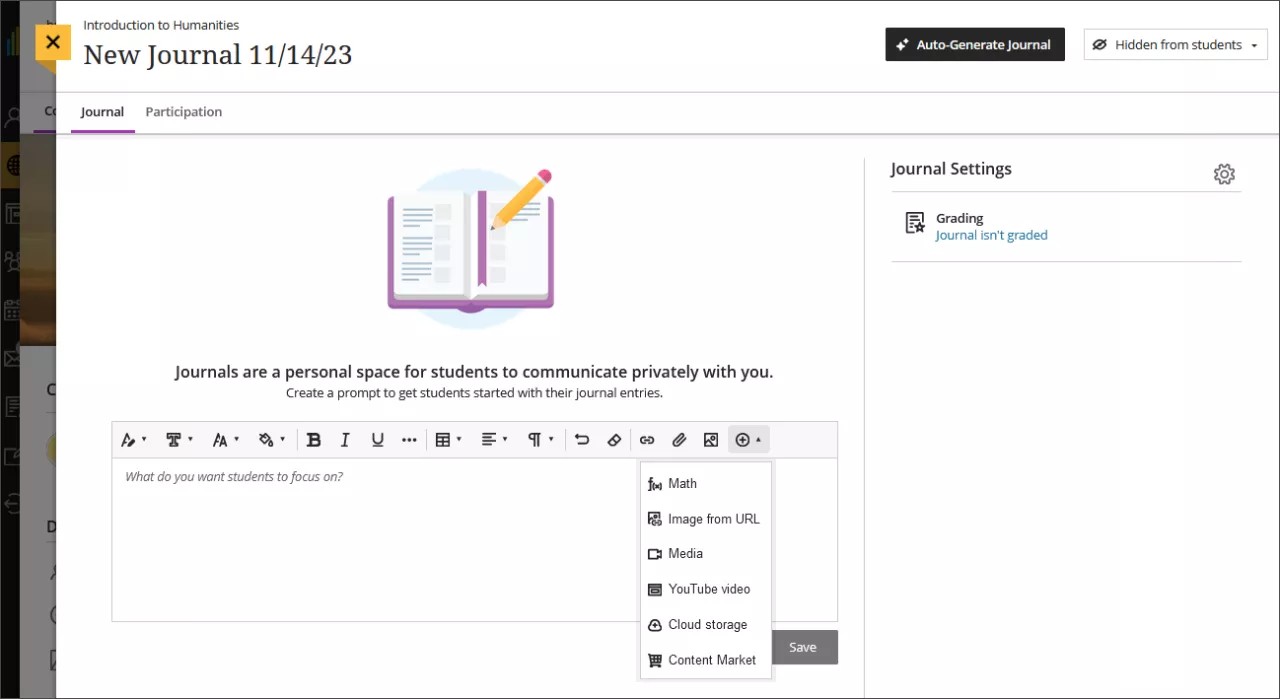Apply italic formatting
The height and width of the screenshot is (699, 1280).
[345, 439]
